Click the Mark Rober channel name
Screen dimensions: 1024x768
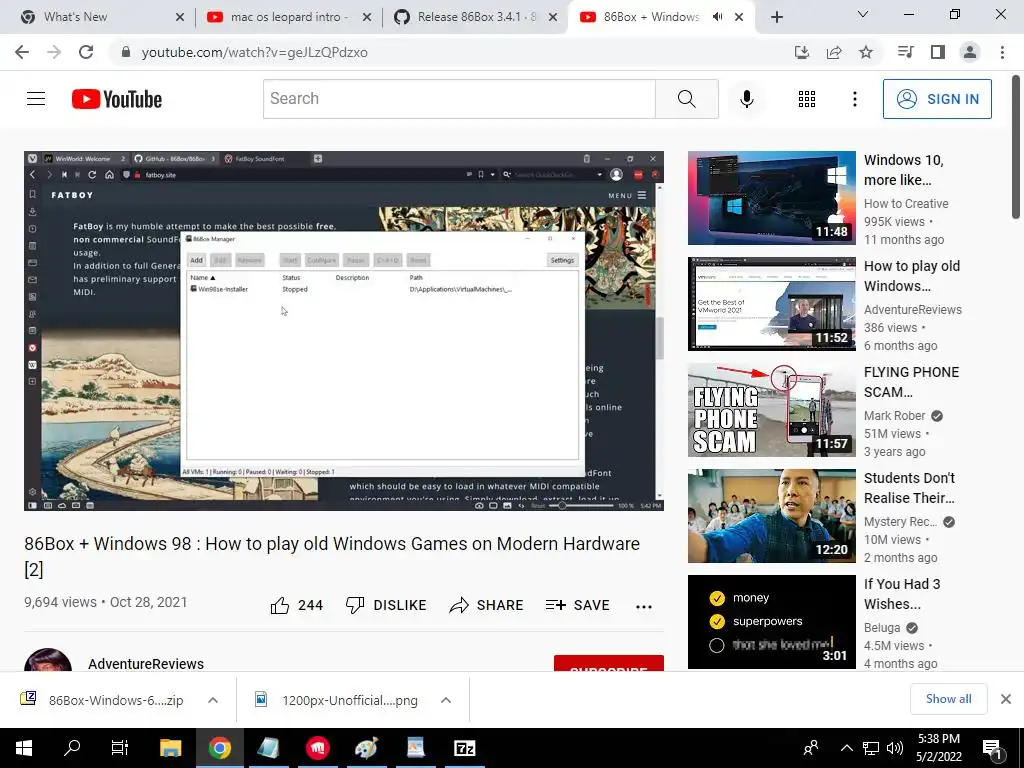point(894,416)
